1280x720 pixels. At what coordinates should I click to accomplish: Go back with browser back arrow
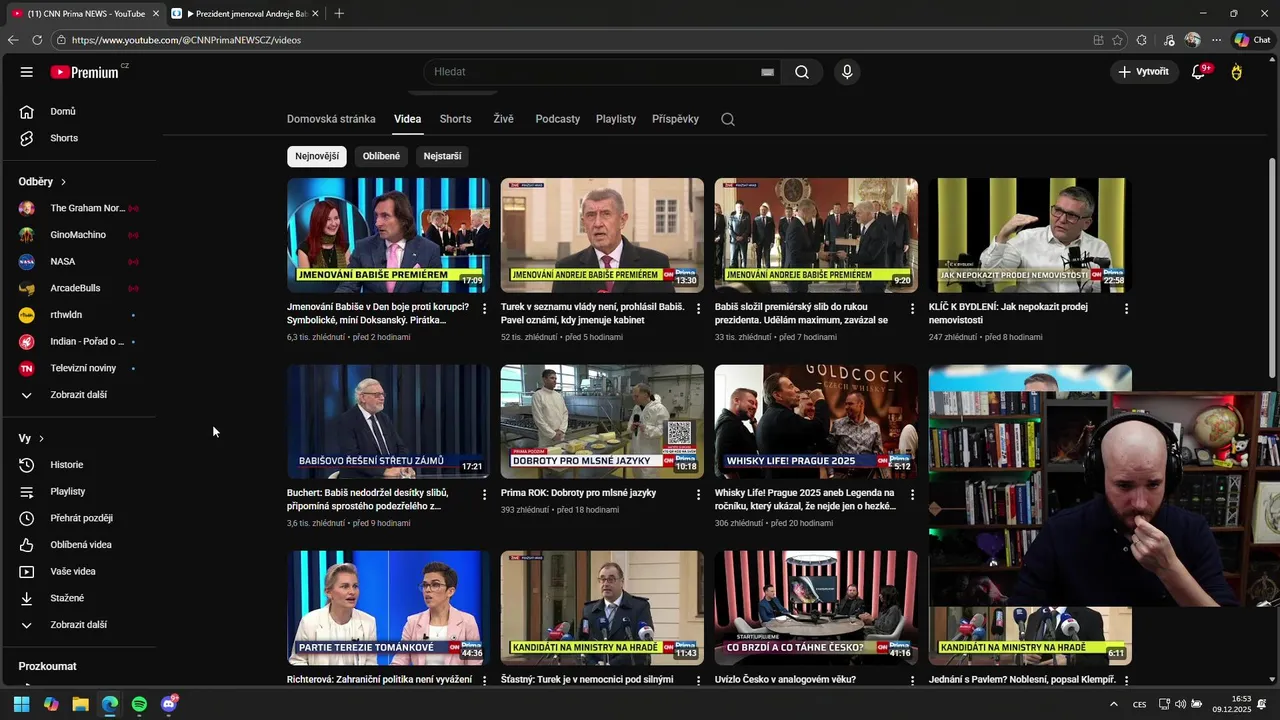(x=13, y=40)
